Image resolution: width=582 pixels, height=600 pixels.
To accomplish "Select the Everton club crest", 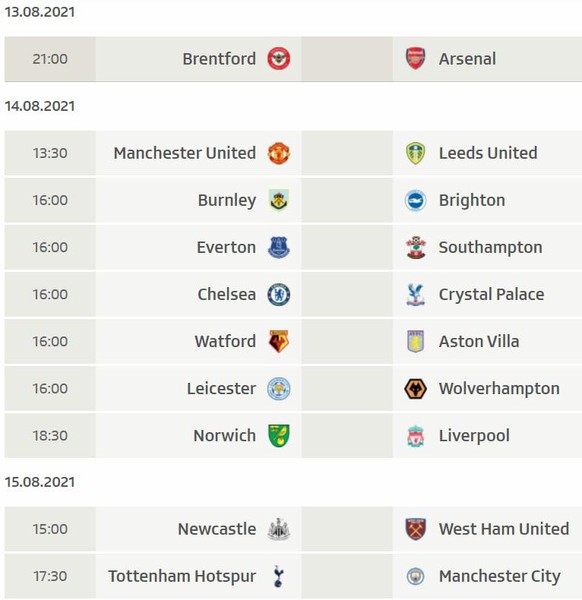I will click(x=279, y=247).
